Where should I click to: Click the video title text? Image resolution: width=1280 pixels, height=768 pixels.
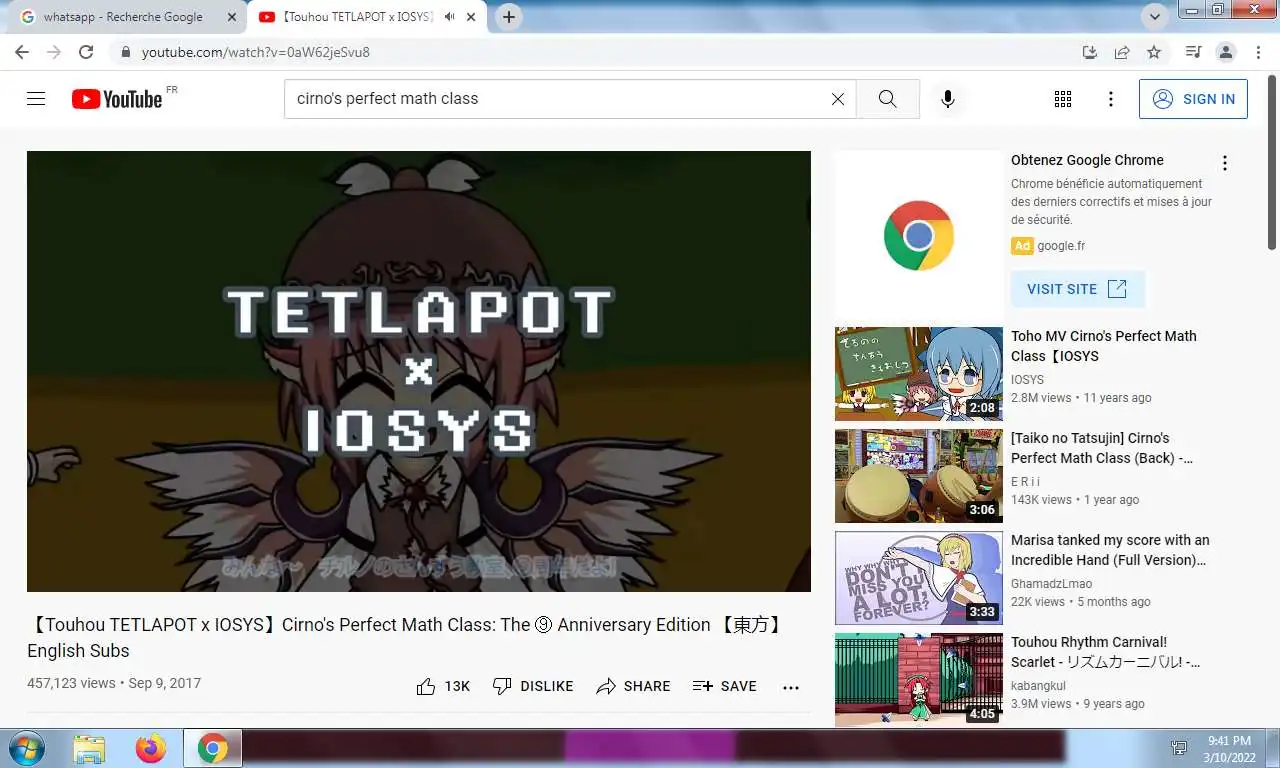[x=404, y=637]
